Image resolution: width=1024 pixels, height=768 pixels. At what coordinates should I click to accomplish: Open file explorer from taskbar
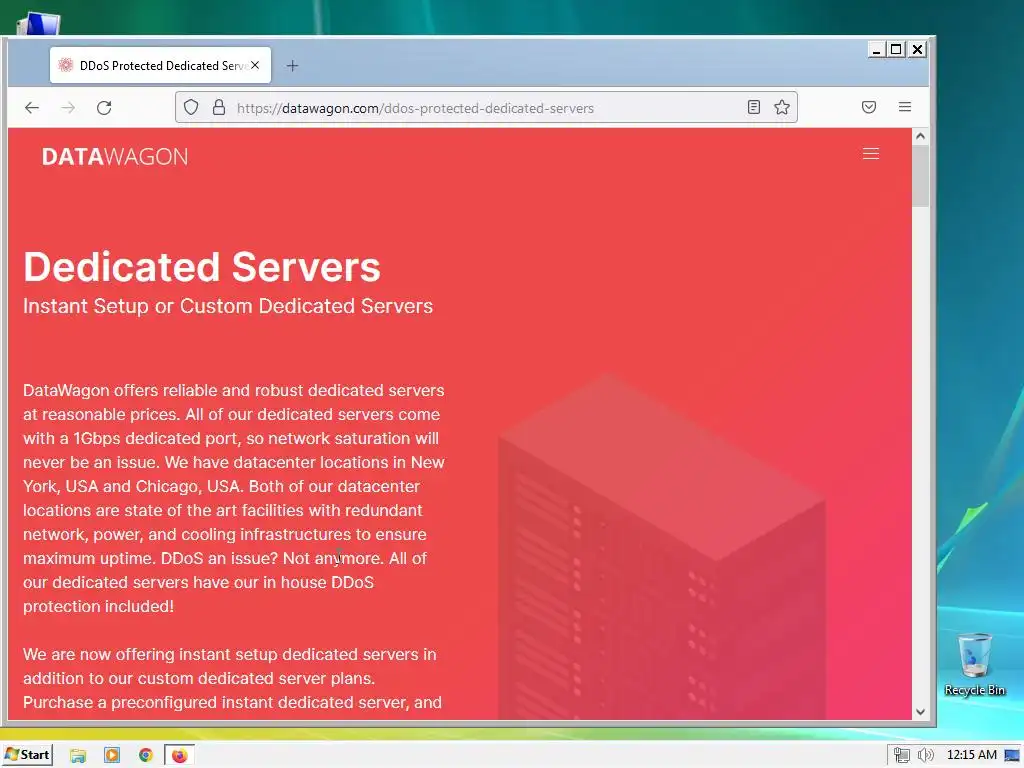[x=78, y=756]
